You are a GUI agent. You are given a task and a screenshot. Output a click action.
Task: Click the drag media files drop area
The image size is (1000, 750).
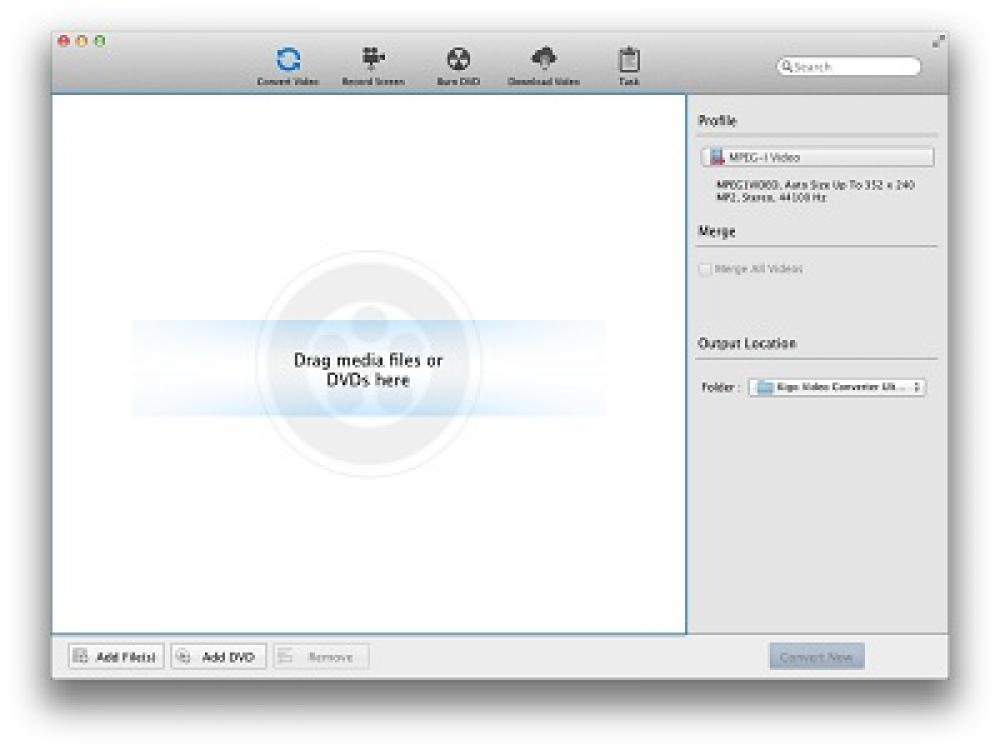pyautogui.click(x=370, y=370)
